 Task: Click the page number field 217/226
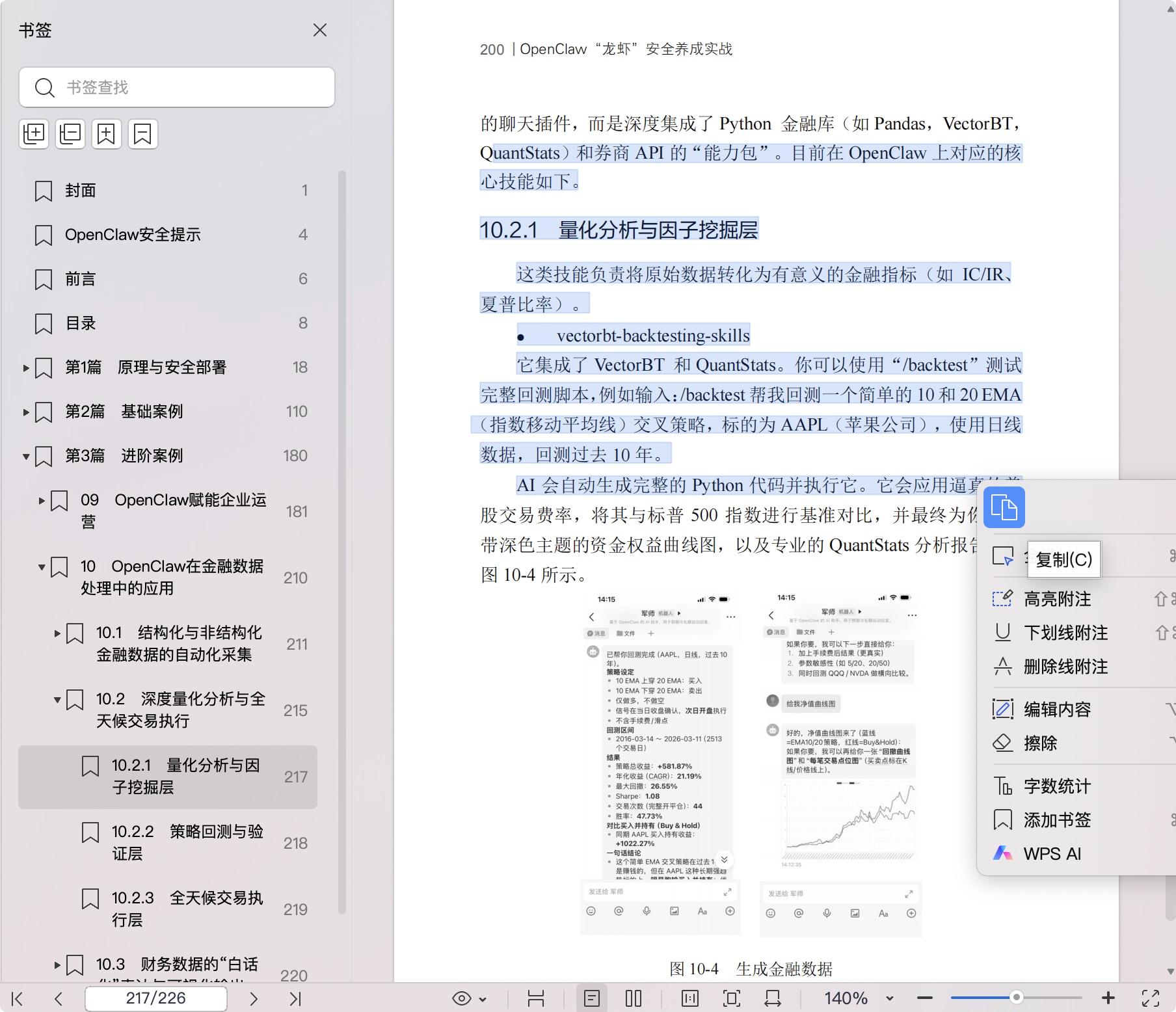156,998
